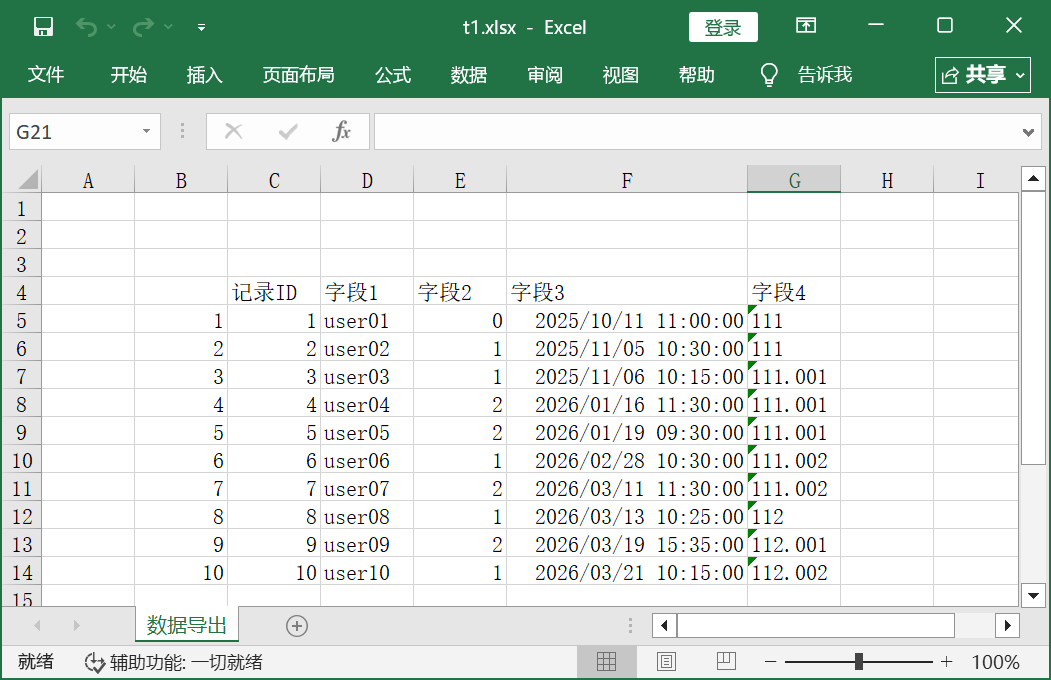The image size is (1051, 680).
Task: Select column G header
Action: click(794, 180)
